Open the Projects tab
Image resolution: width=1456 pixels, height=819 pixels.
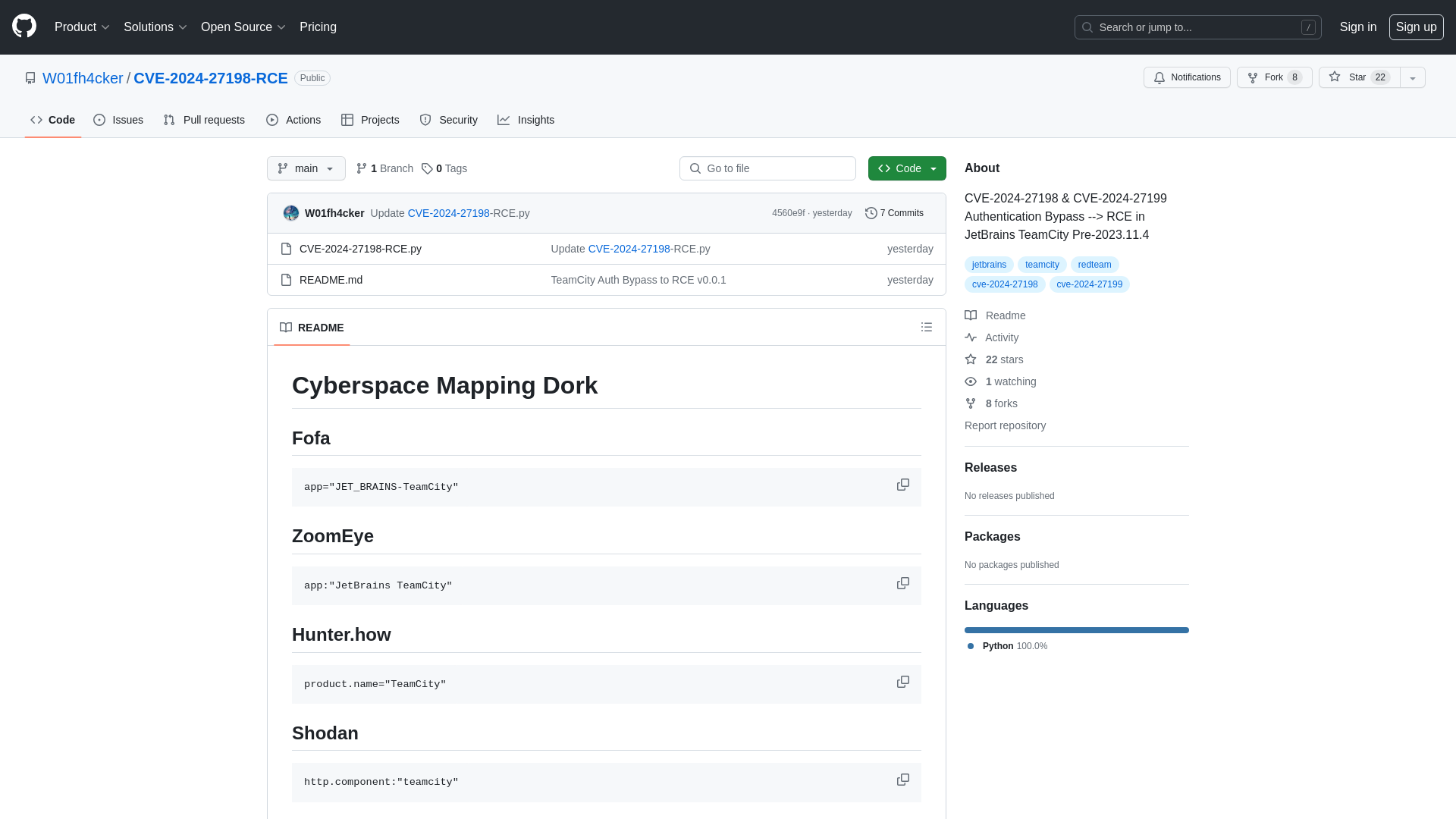pyautogui.click(x=370, y=120)
